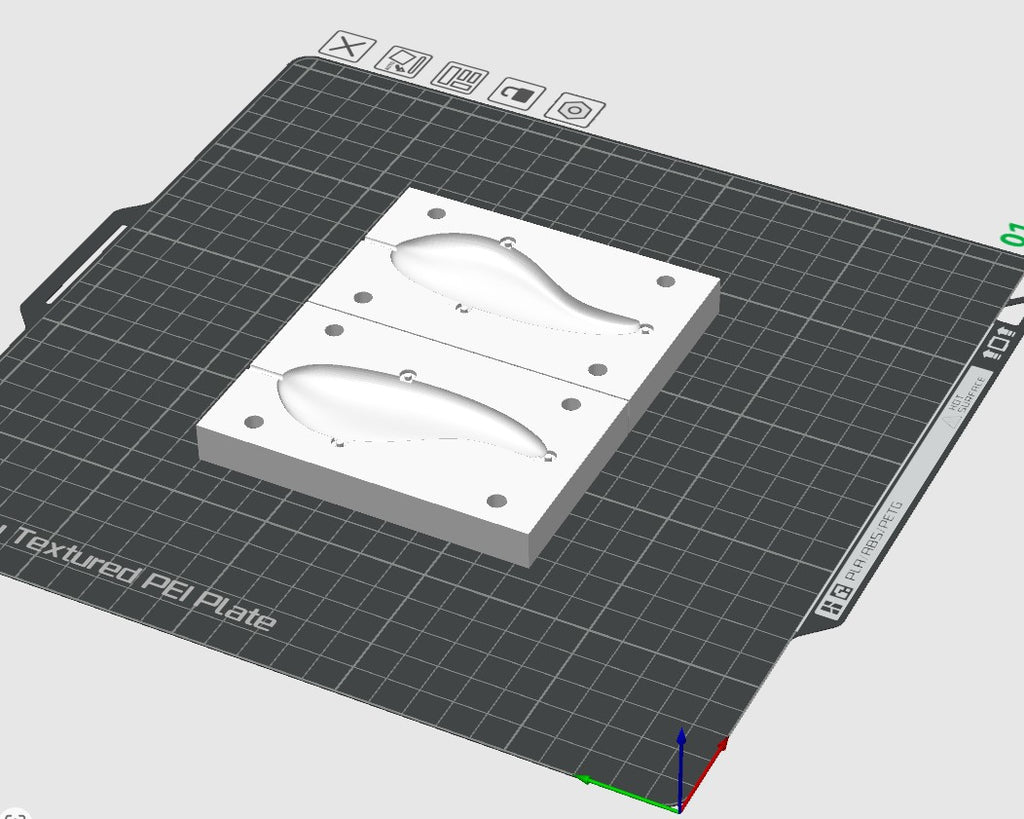
Task: Open plate settings hexagon icon
Action: point(575,109)
